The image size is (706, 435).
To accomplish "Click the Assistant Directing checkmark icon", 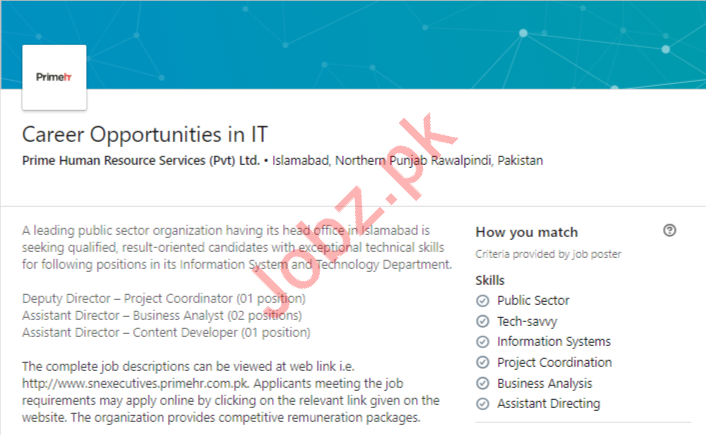I will pos(483,404).
